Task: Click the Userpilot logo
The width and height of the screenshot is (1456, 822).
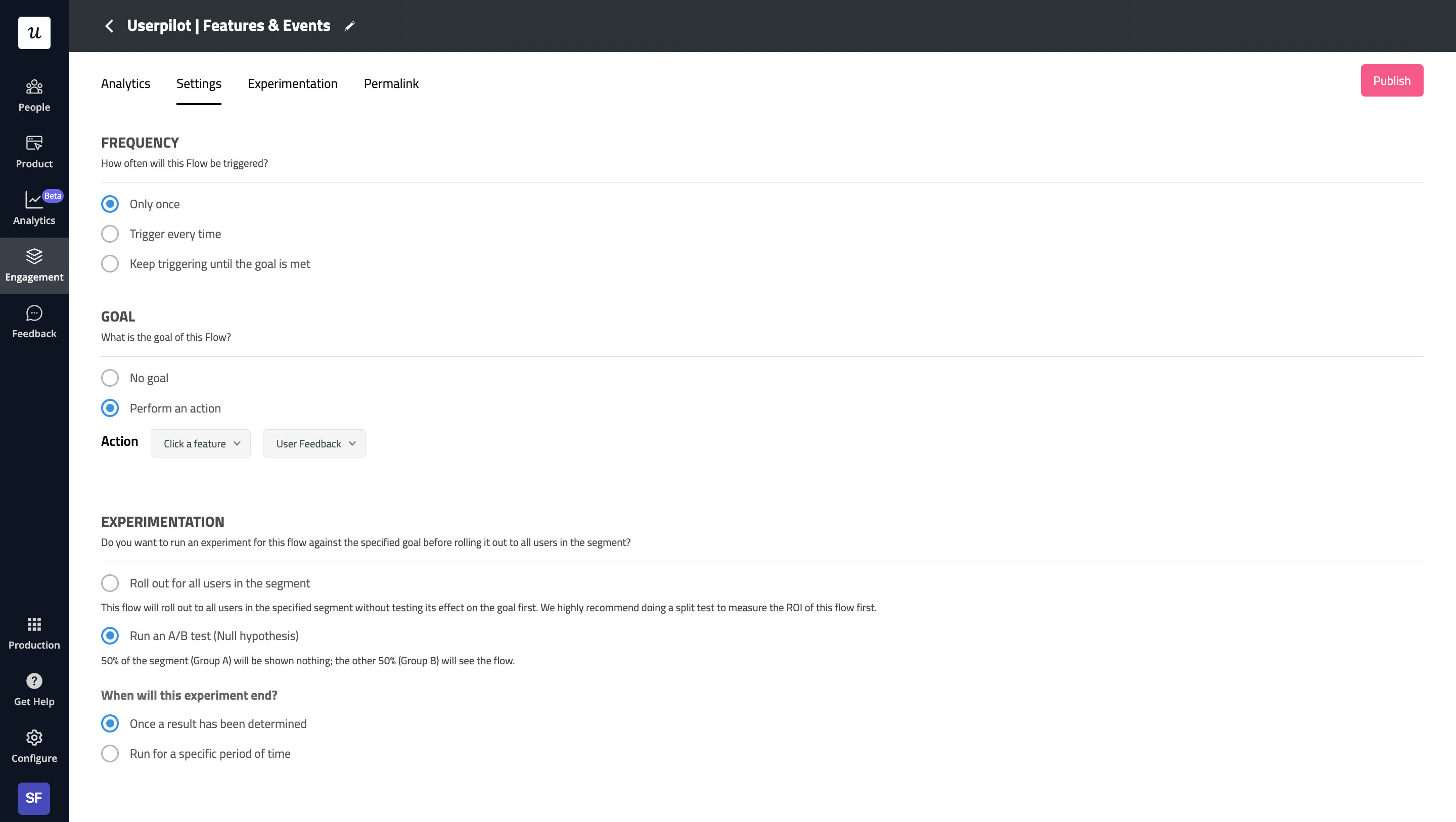Action: [x=34, y=33]
